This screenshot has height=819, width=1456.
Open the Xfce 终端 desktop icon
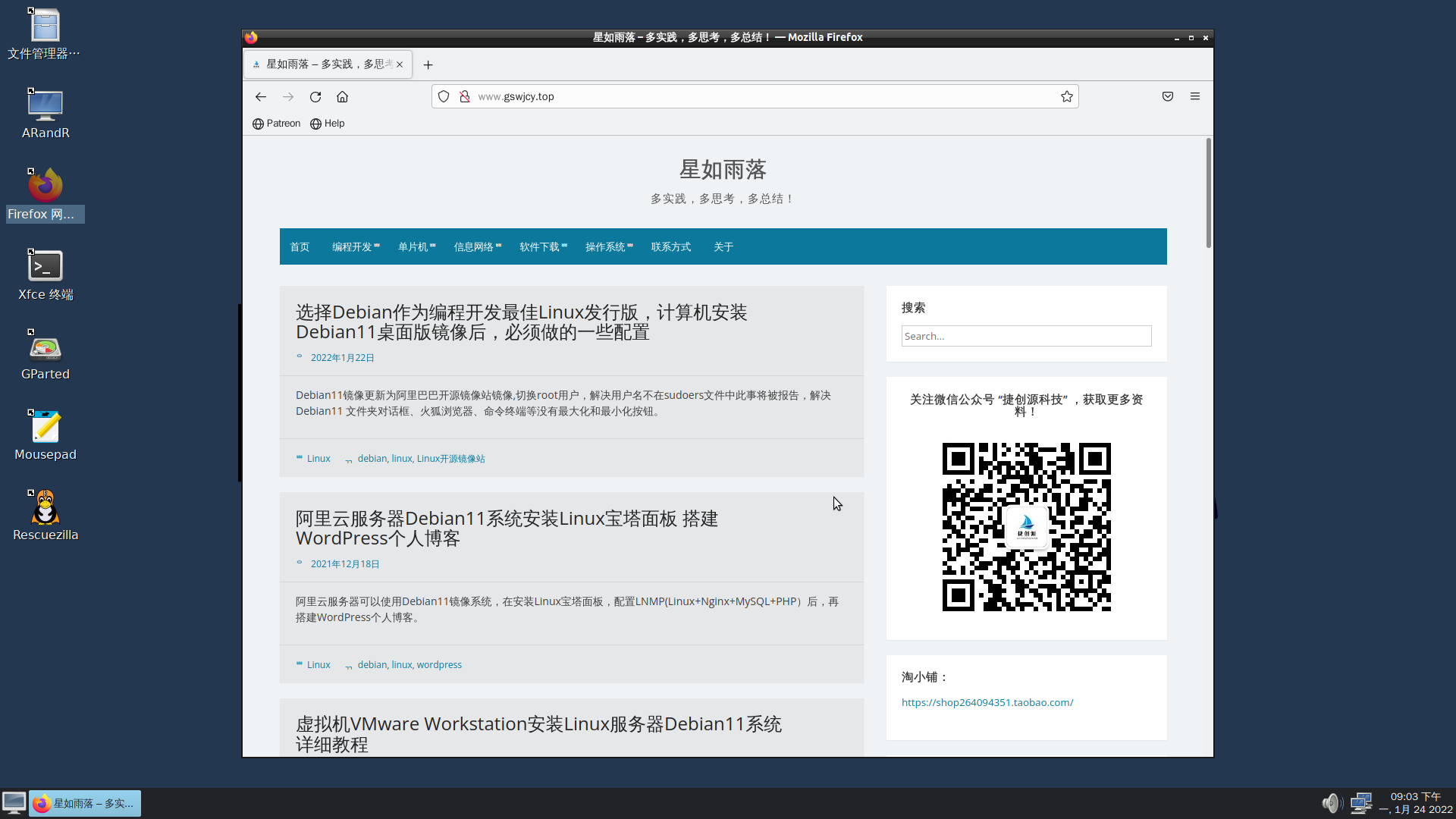coord(45,275)
